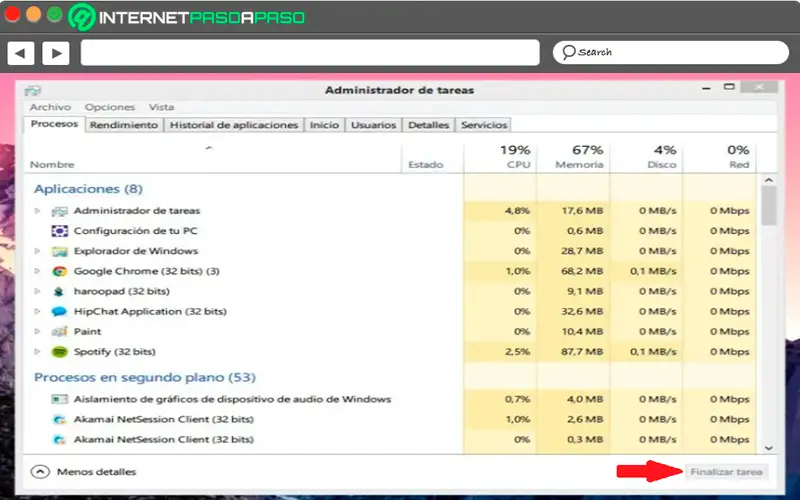Select the Spotify memory value 87,7 MB
The width and height of the screenshot is (800, 500).
coord(582,352)
